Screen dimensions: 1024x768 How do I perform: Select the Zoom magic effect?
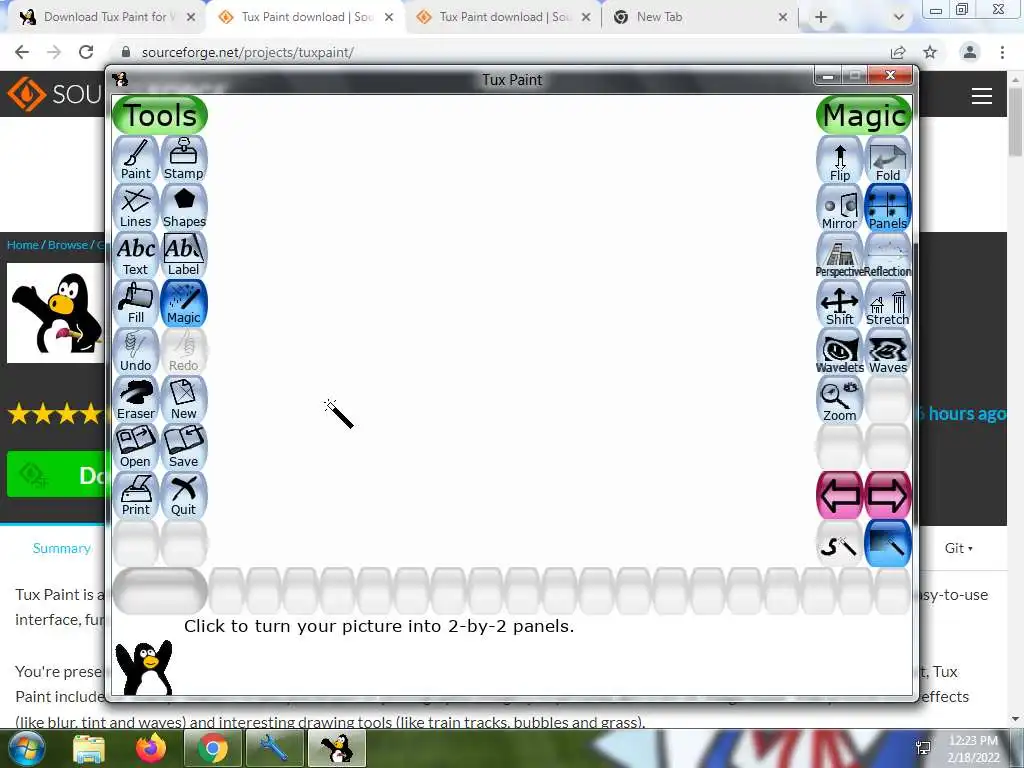pos(840,400)
